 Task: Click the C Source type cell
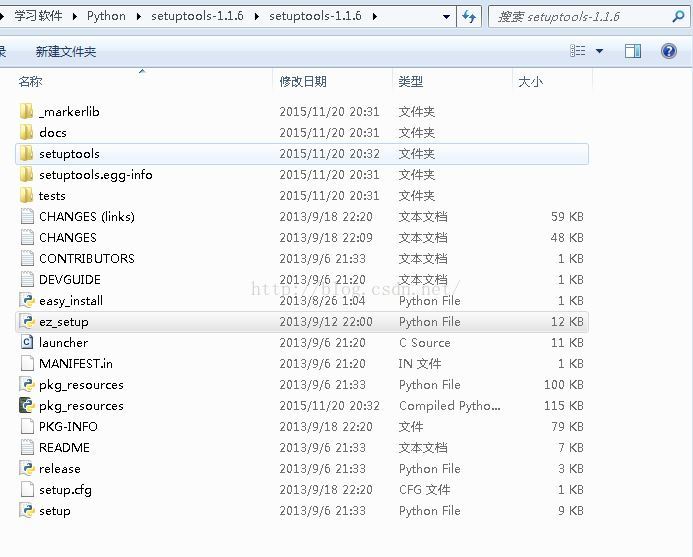click(x=424, y=343)
